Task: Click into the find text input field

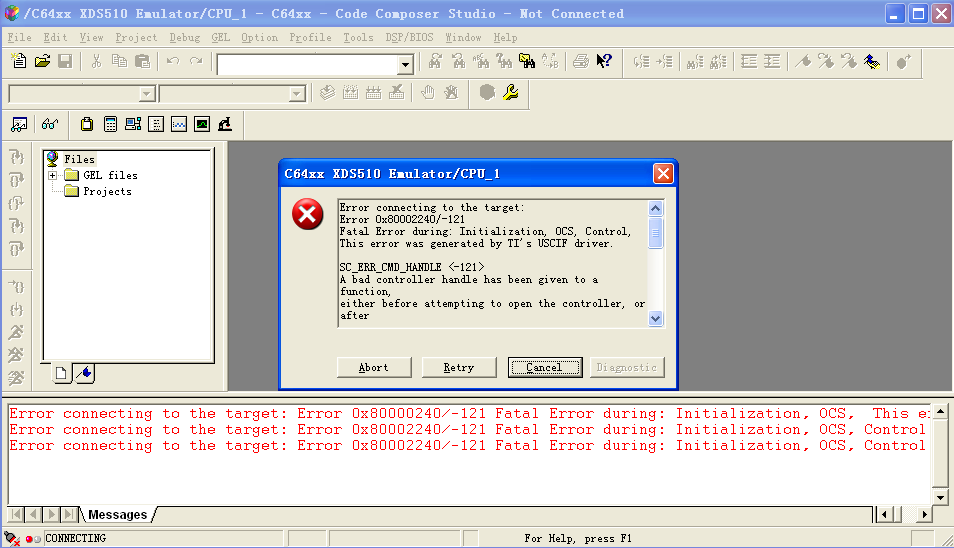Action: tap(308, 64)
